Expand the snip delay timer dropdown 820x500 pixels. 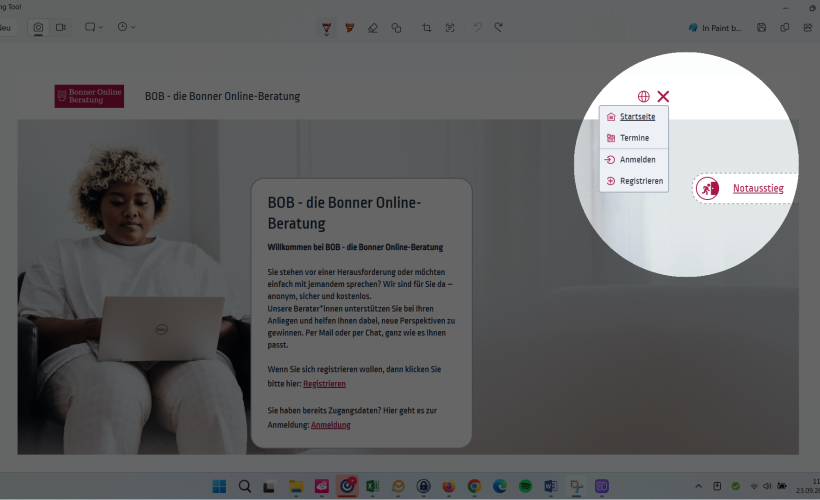[x=126, y=27]
